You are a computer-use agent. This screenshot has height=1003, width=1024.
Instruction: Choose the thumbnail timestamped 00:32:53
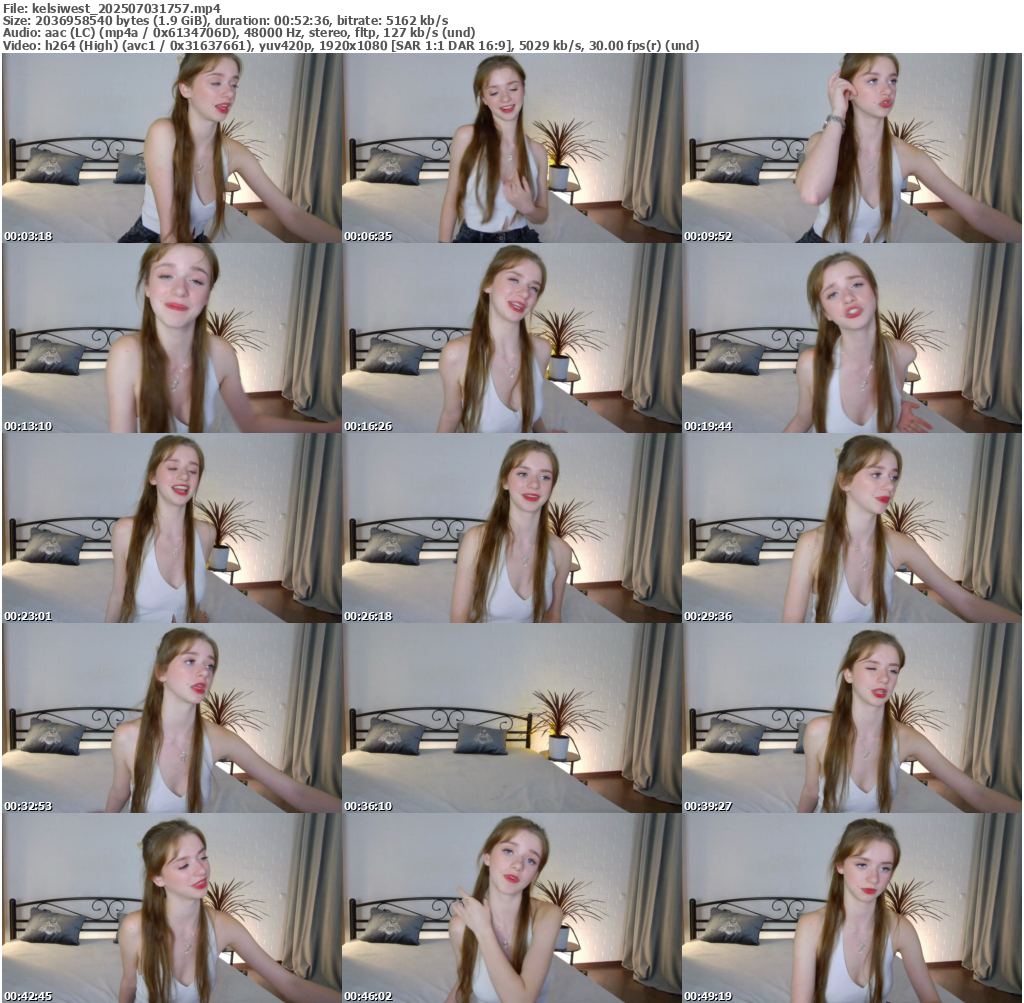tap(172, 718)
